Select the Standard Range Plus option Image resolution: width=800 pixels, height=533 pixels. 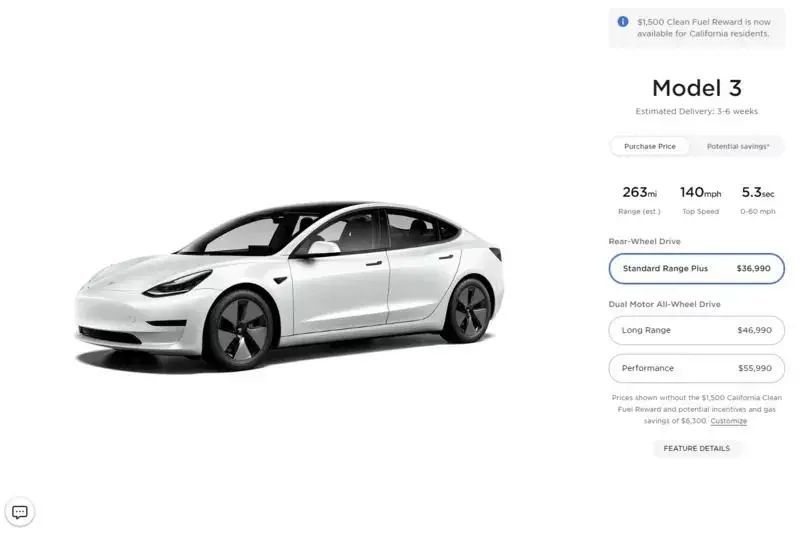click(x=696, y=268)
